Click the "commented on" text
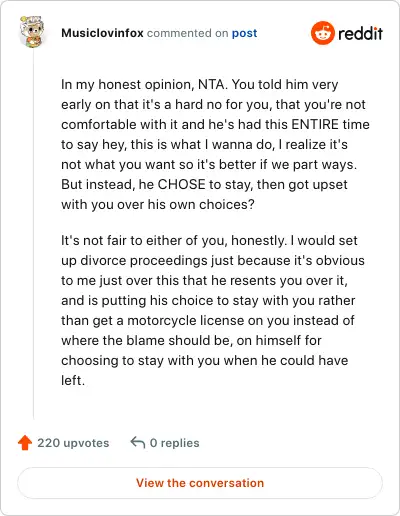Image resolution: width=400 pixels, height=516 pixels. pyautogui.click(x=187, y=33)
